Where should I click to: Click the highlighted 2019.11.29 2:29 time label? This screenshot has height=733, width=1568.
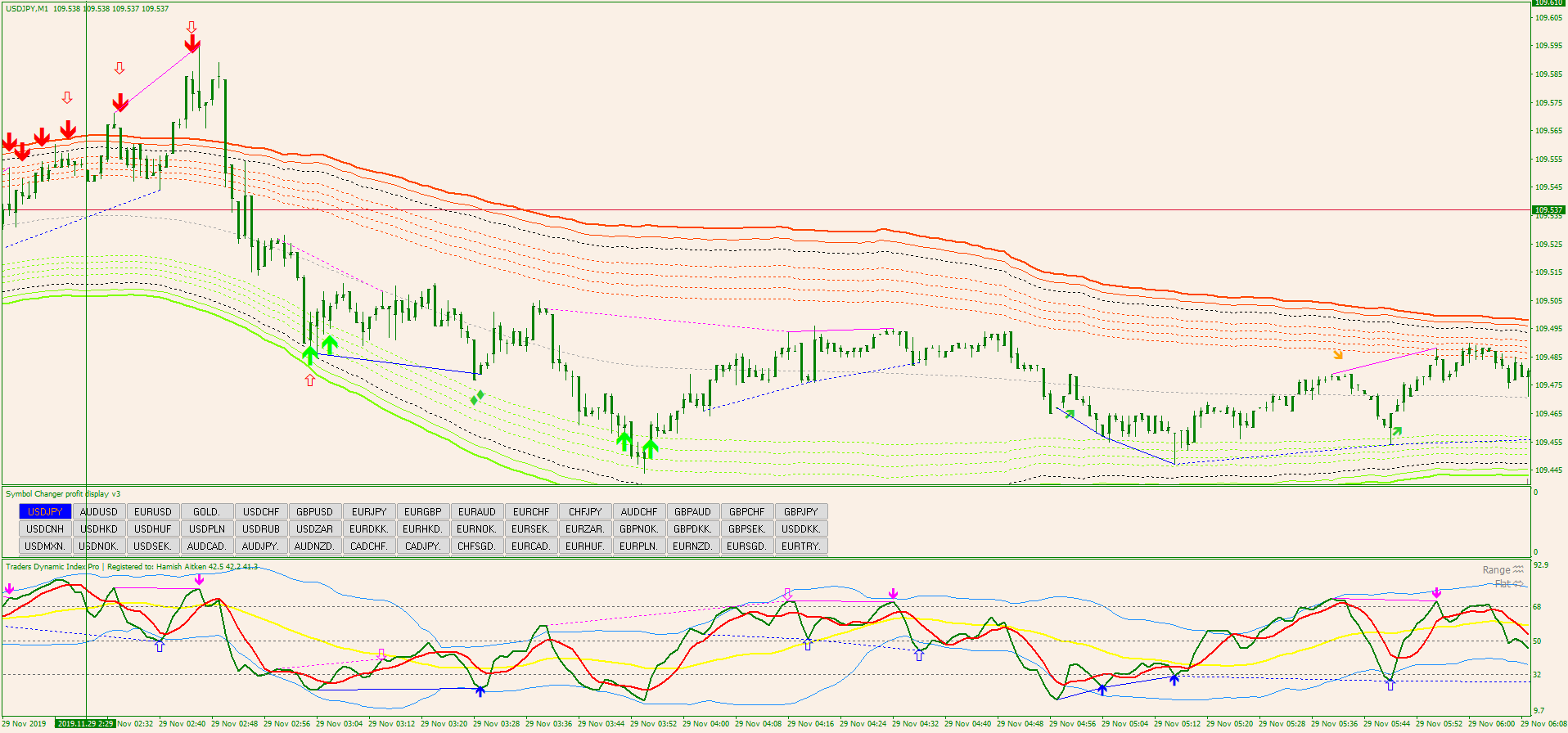tap(85, 723)
